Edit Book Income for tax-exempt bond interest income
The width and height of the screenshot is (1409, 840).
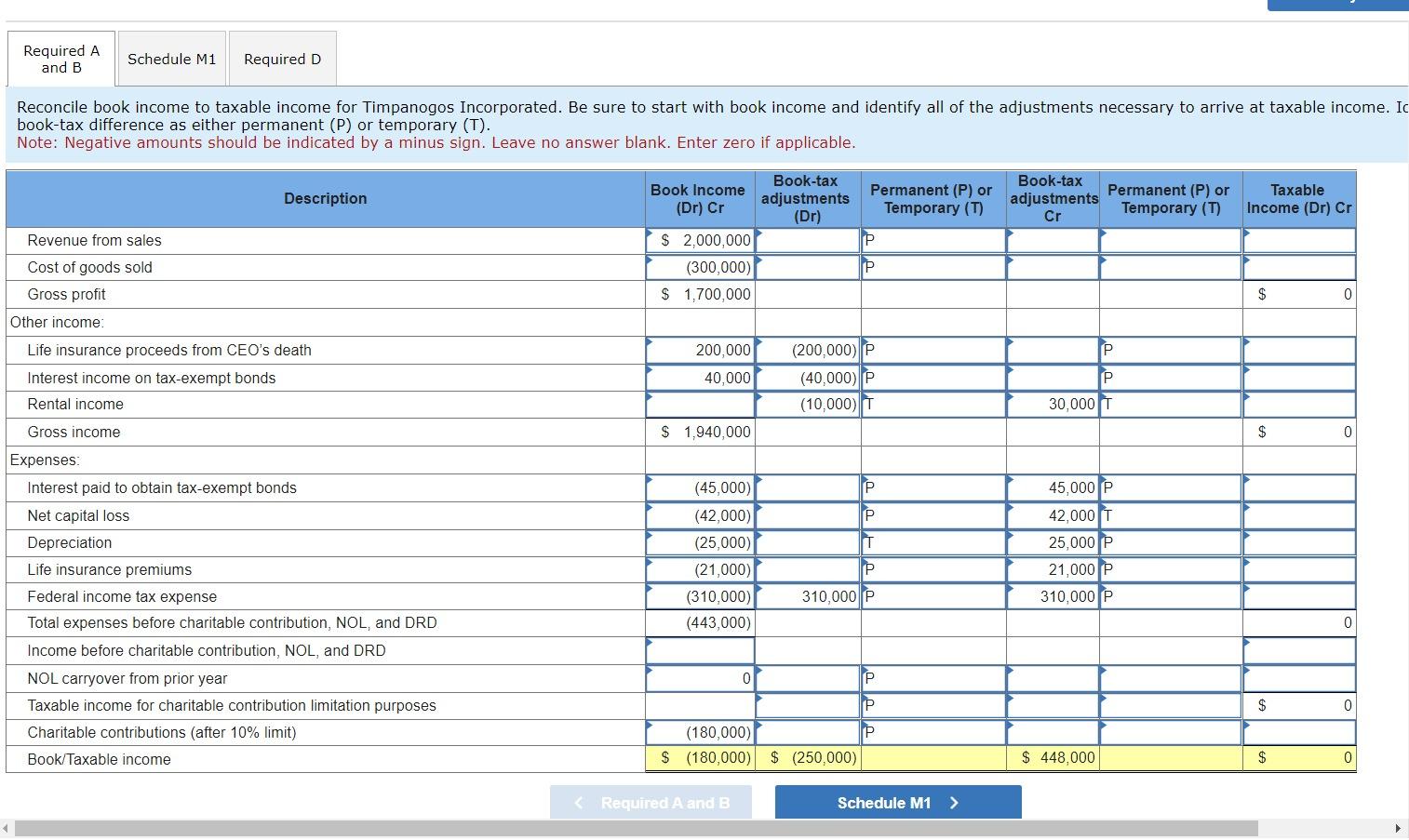click(700, 378)
